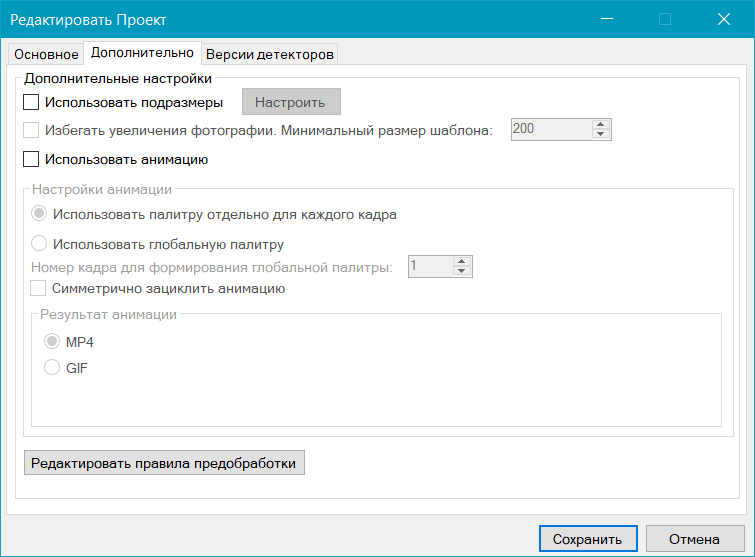Decrease minimum template size with down arrow
The height and width of the screenshot is (557, 755).
601,134
